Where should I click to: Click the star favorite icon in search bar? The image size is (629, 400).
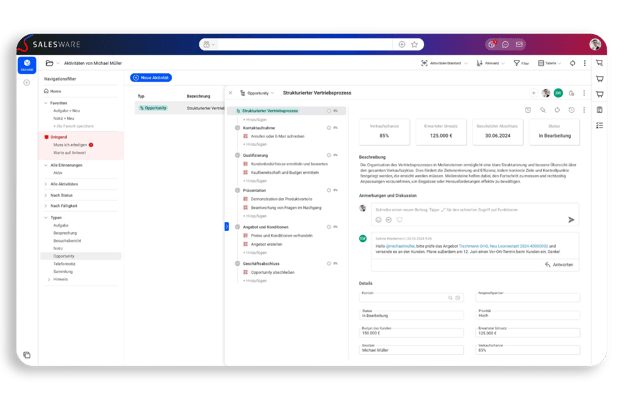coord(414,45)
